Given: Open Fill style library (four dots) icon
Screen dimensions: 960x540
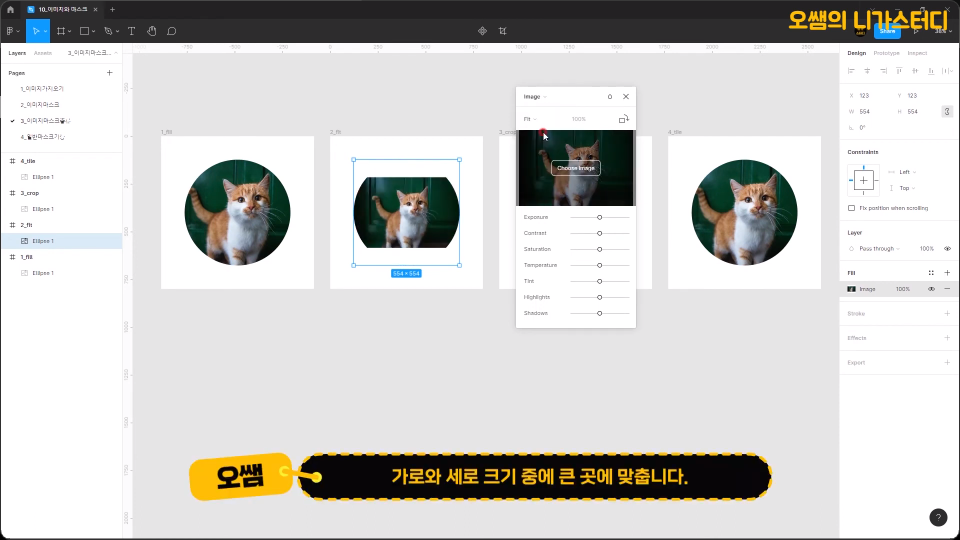Looking at the screenshot, I should coord(931,273).
